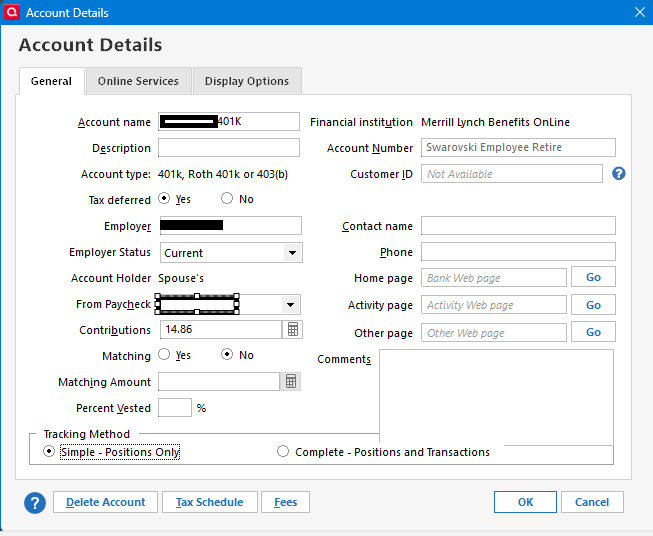
Task: Click the dialog help question icon
Action: coord(35,503)
